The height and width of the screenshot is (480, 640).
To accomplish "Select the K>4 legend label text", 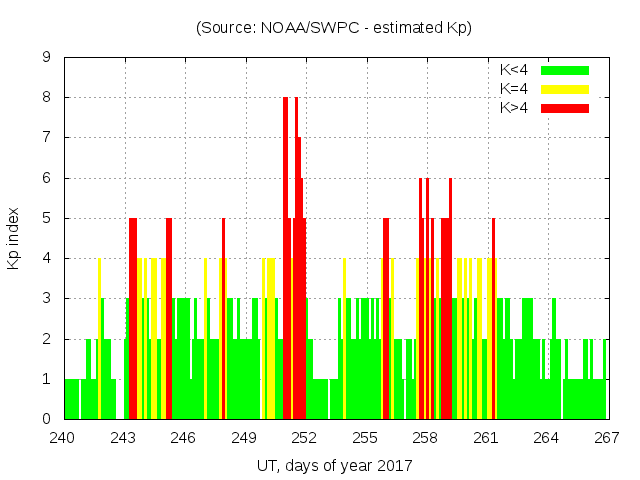I will click(x=515, y=108).
